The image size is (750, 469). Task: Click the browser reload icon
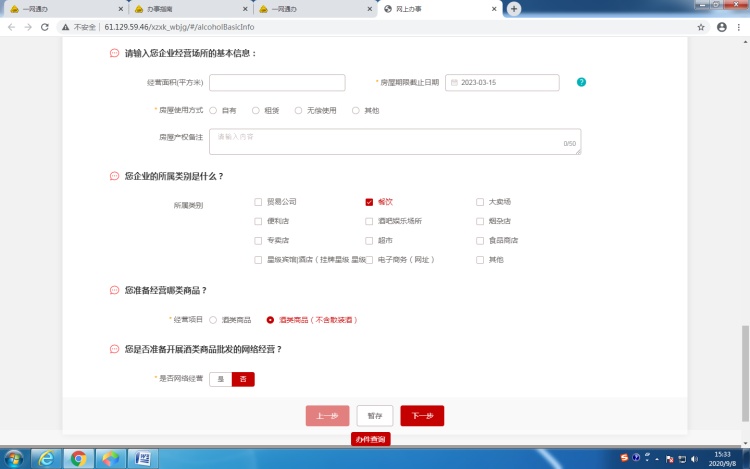[45, 27]
